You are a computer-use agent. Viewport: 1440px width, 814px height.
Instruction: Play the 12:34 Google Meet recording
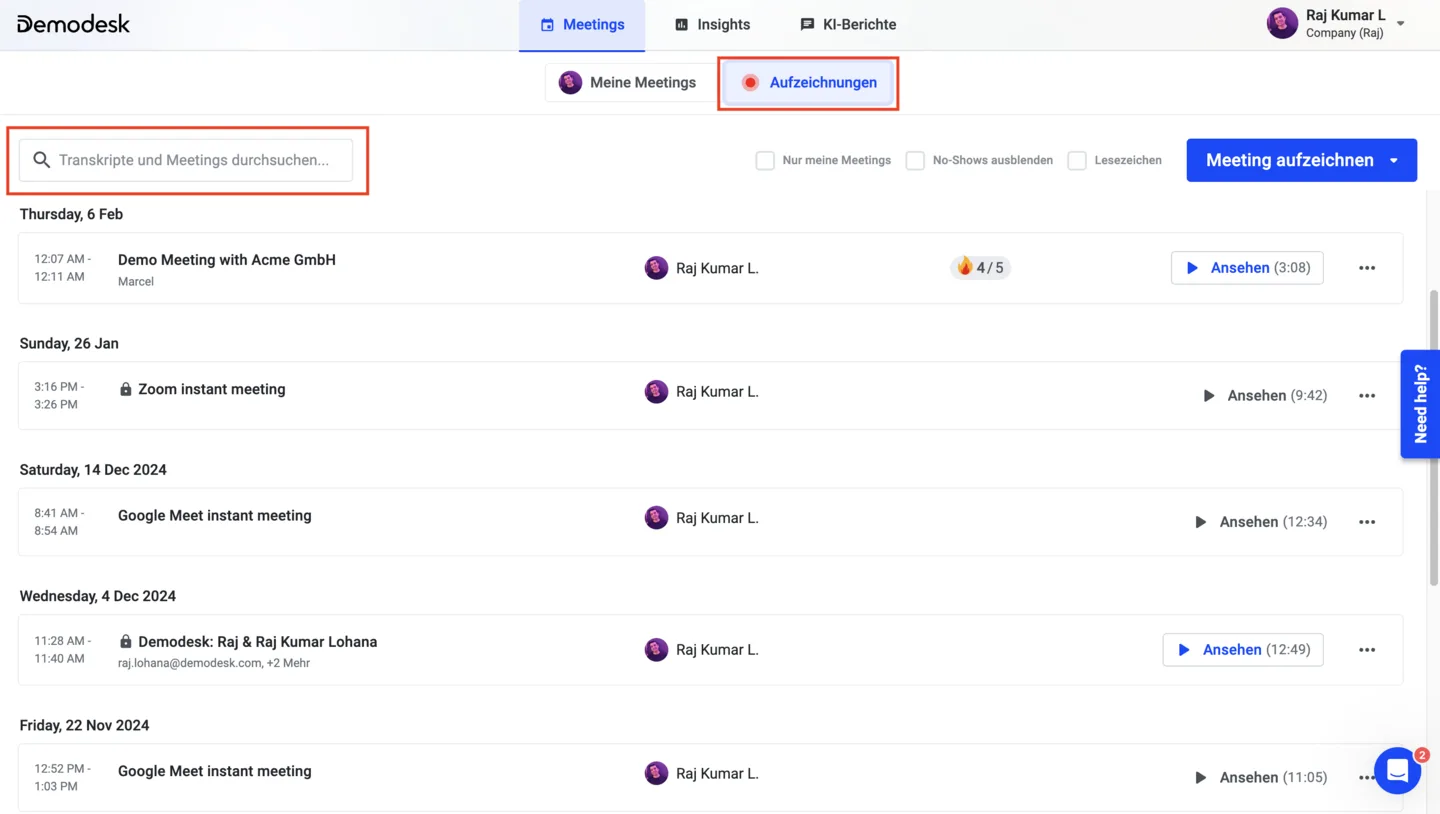[x=1261, y=522]
